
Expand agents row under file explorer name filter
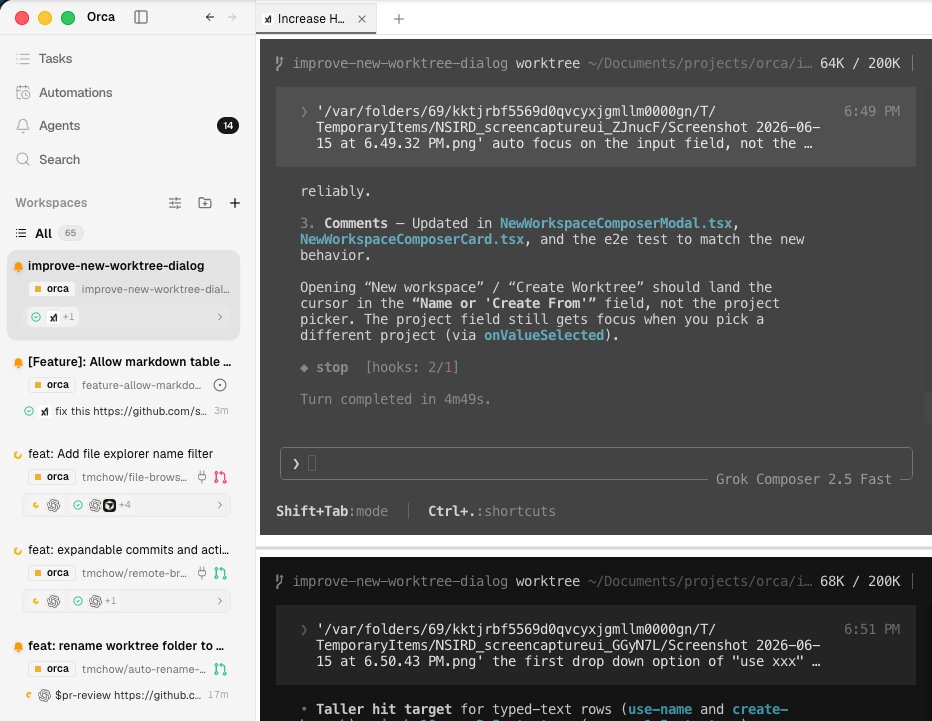(x=220, y=505)
